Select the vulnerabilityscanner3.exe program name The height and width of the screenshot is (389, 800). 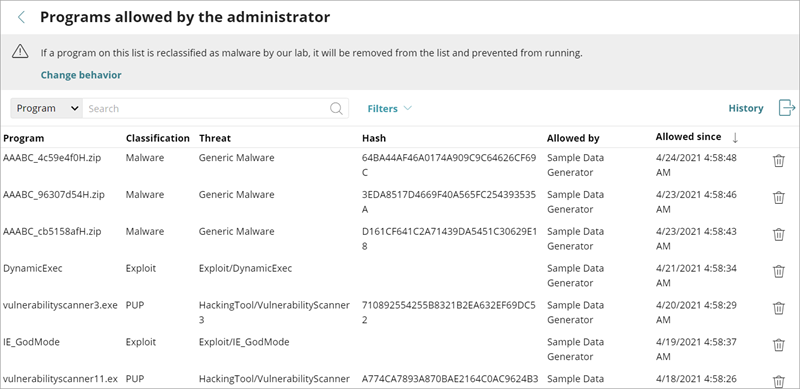pyautogui.click(x=60, y=305)
